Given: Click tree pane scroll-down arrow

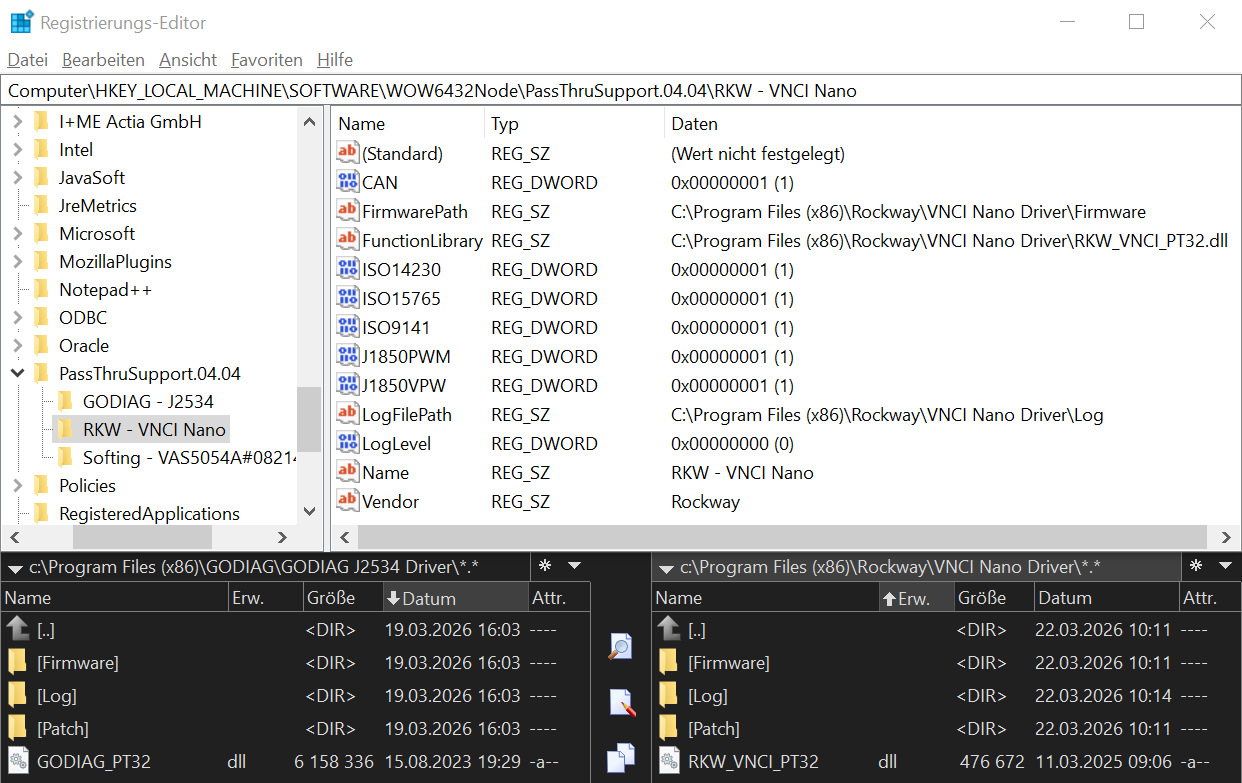Looking at the screenshot, I should pos(309,511).
